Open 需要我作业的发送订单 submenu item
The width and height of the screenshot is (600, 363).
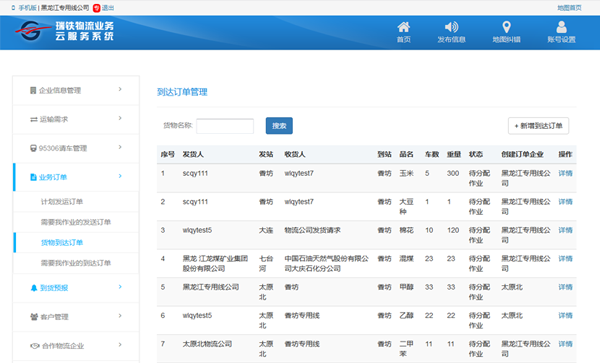click(76, 222)
